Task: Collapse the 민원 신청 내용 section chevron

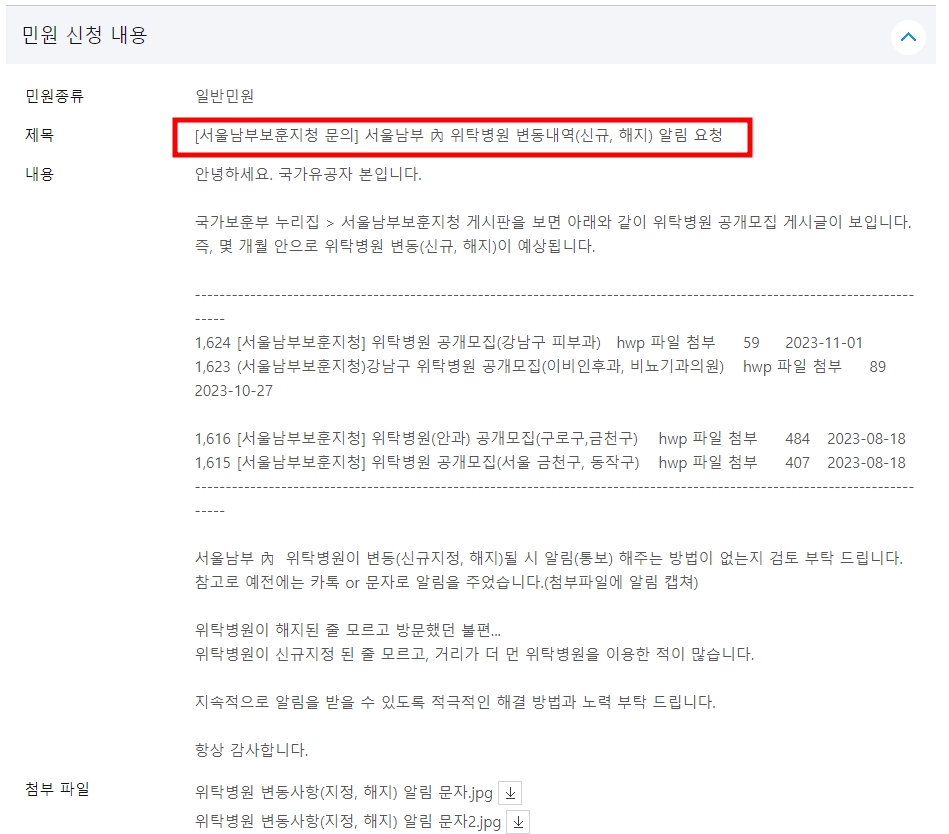Action: click(908, 37)
